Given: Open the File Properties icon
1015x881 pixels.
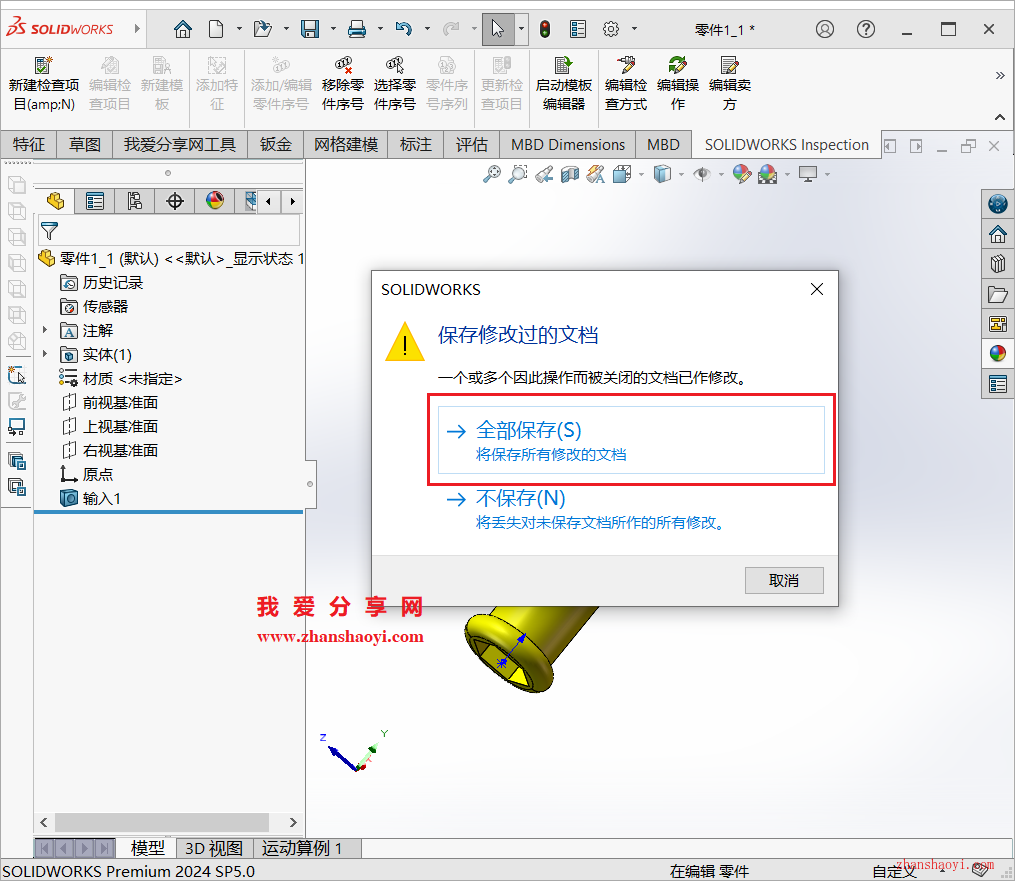Looking at the screenshot, I should (577, 29).
